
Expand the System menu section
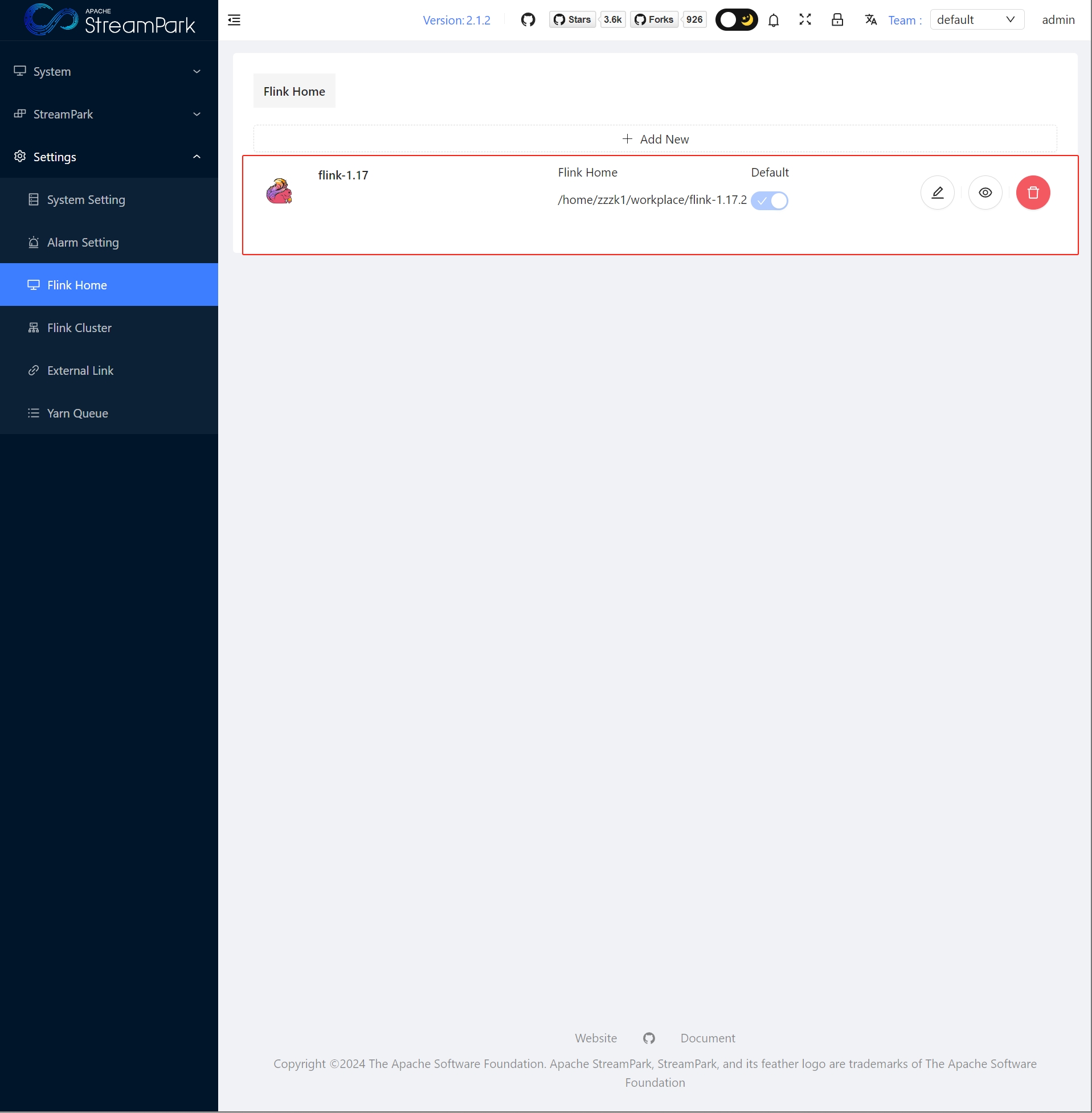[109, 72]
